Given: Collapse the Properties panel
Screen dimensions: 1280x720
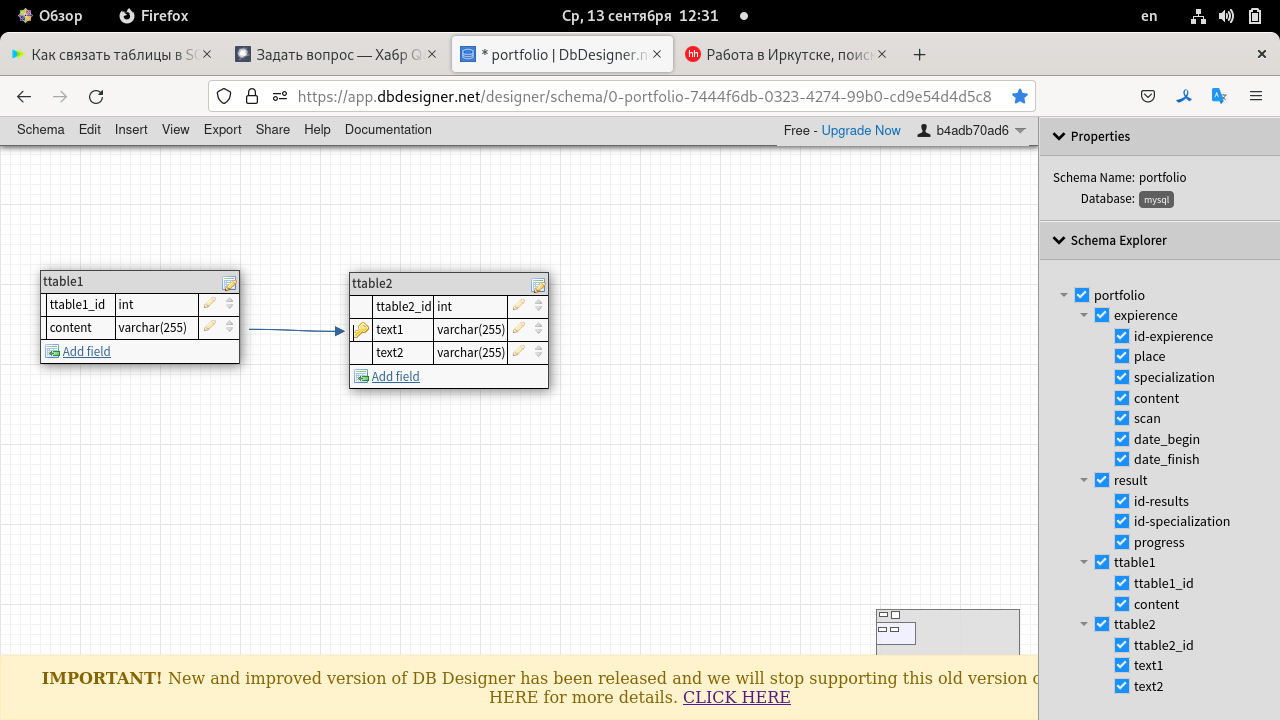Looking at the screenshot, I should tap(1058, 136).
